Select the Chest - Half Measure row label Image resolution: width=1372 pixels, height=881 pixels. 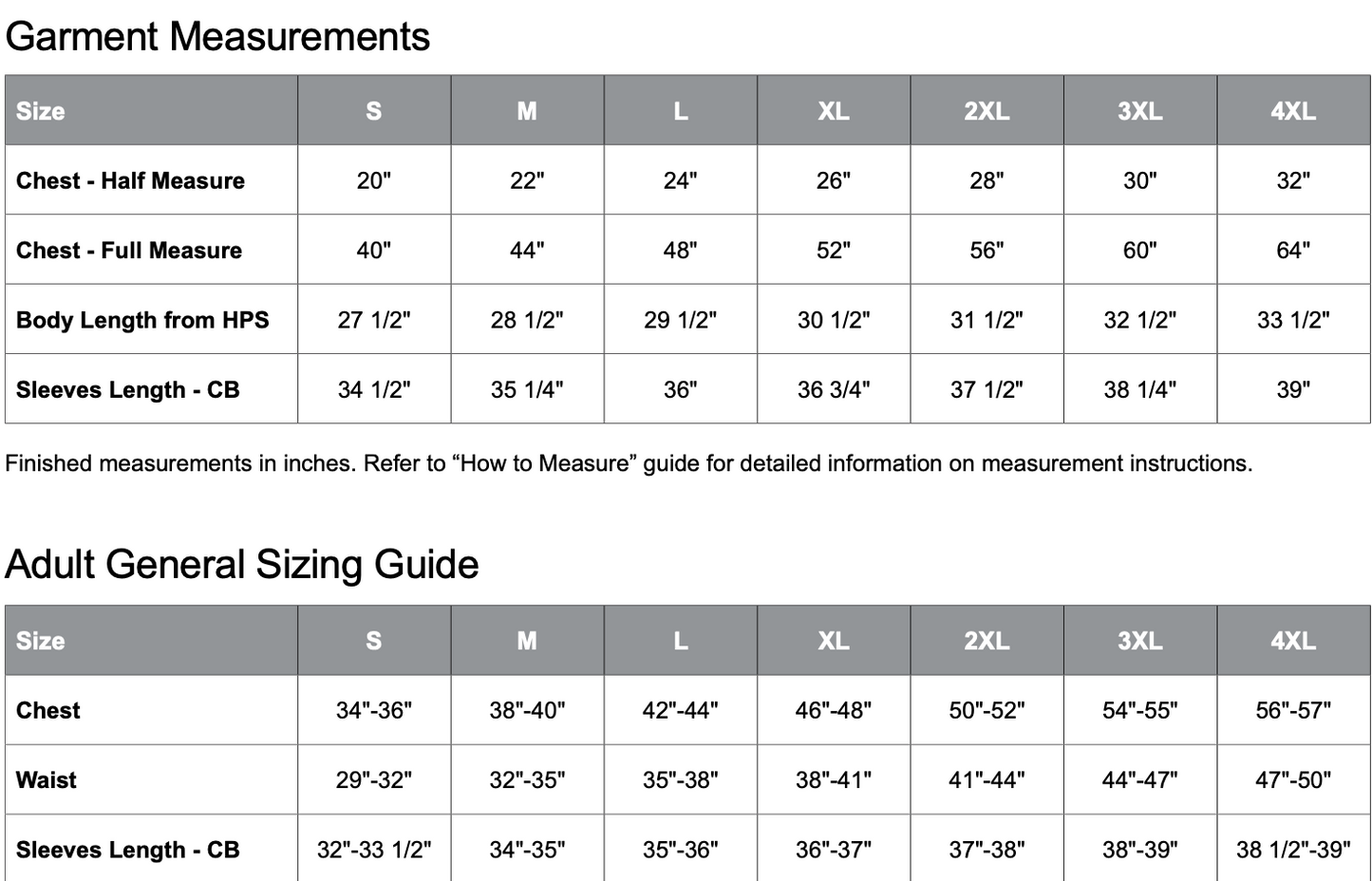point(130,180)
